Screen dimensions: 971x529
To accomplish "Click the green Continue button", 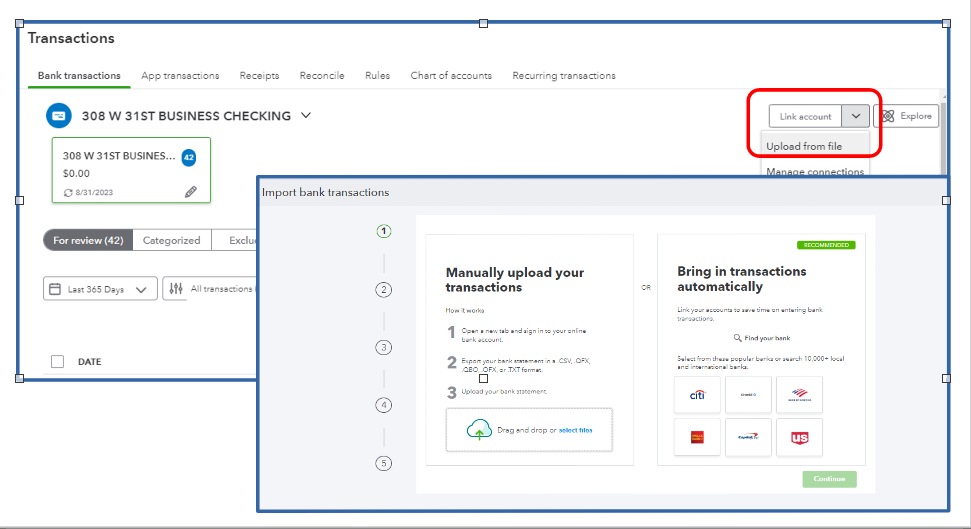I will (x=830, y=479).
